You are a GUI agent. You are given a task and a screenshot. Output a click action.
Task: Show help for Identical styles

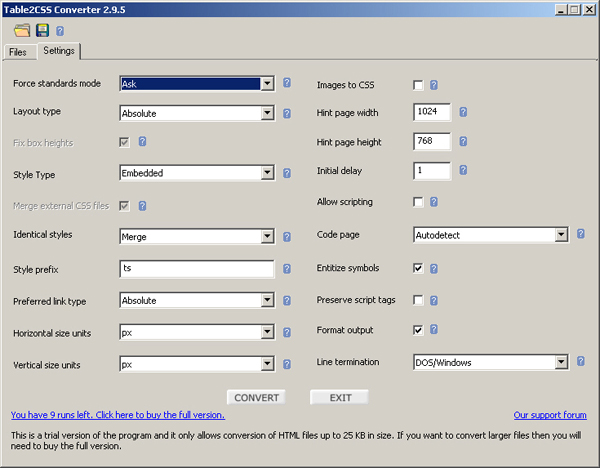[287, 237]
